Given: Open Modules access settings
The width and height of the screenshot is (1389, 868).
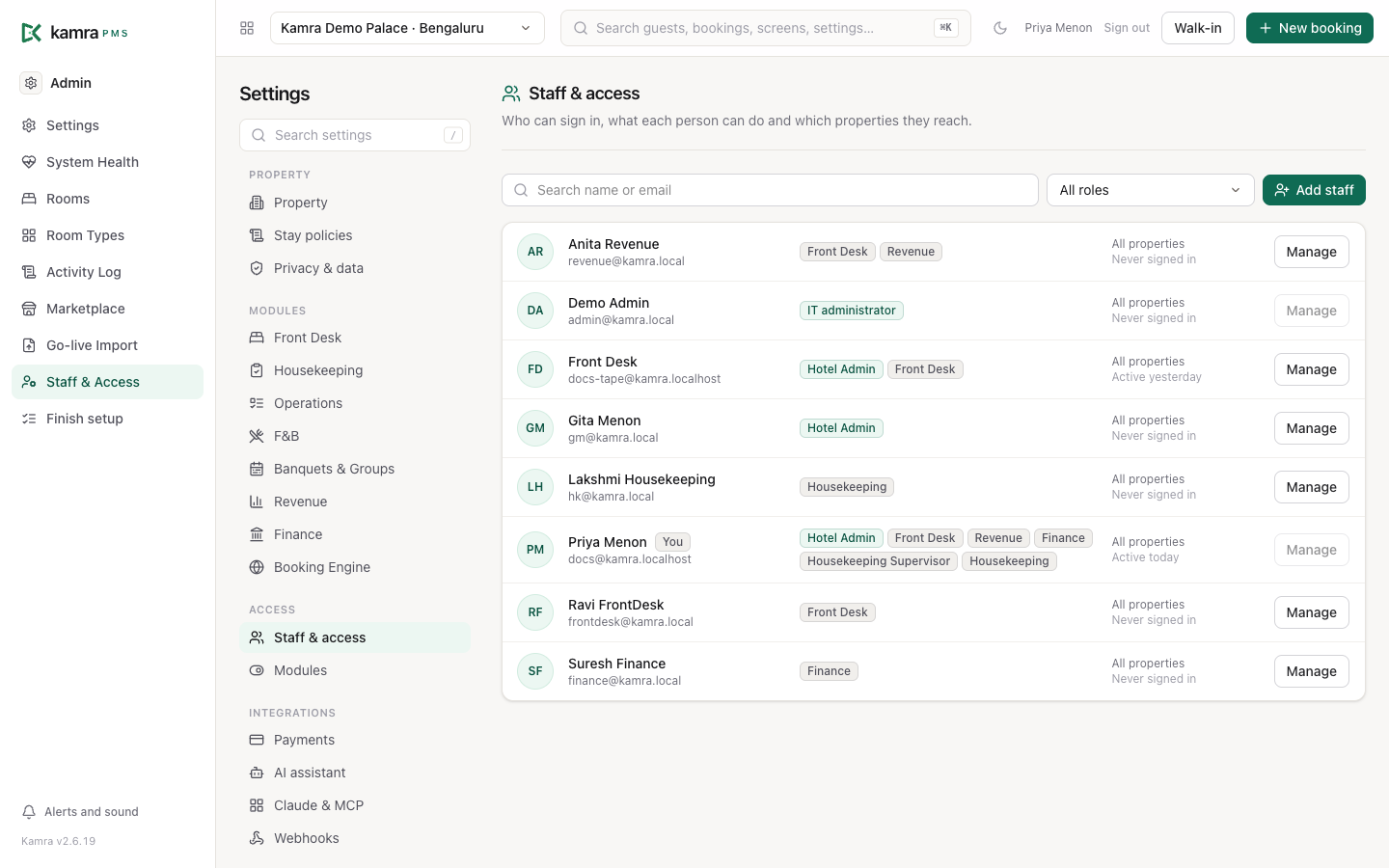Looking at the screenshot, I should tap(355, 670).
